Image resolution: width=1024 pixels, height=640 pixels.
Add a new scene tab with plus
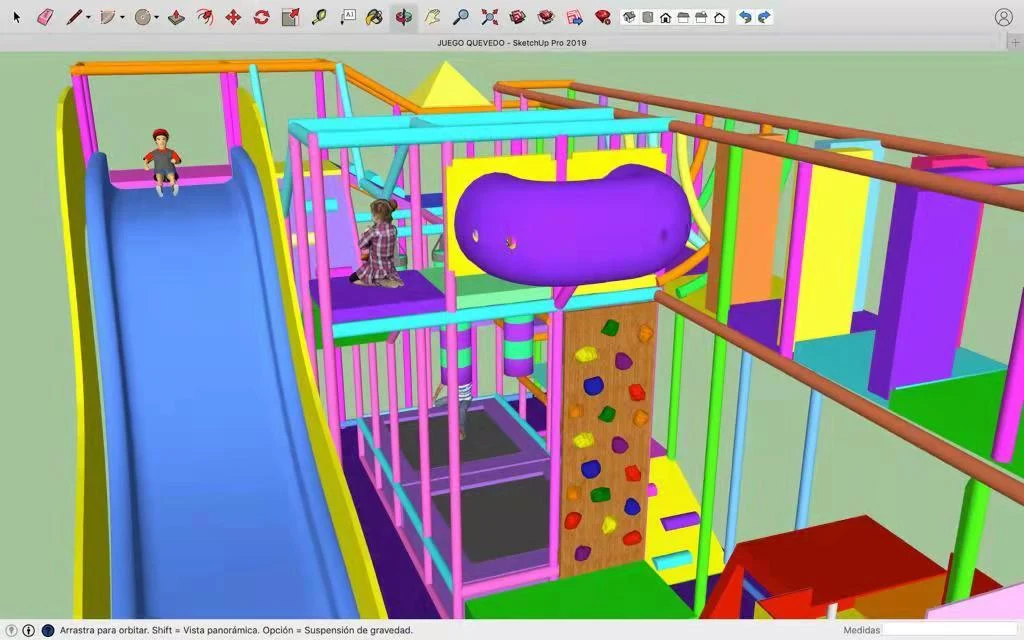pyautogui.click(x=1016, y=43)
